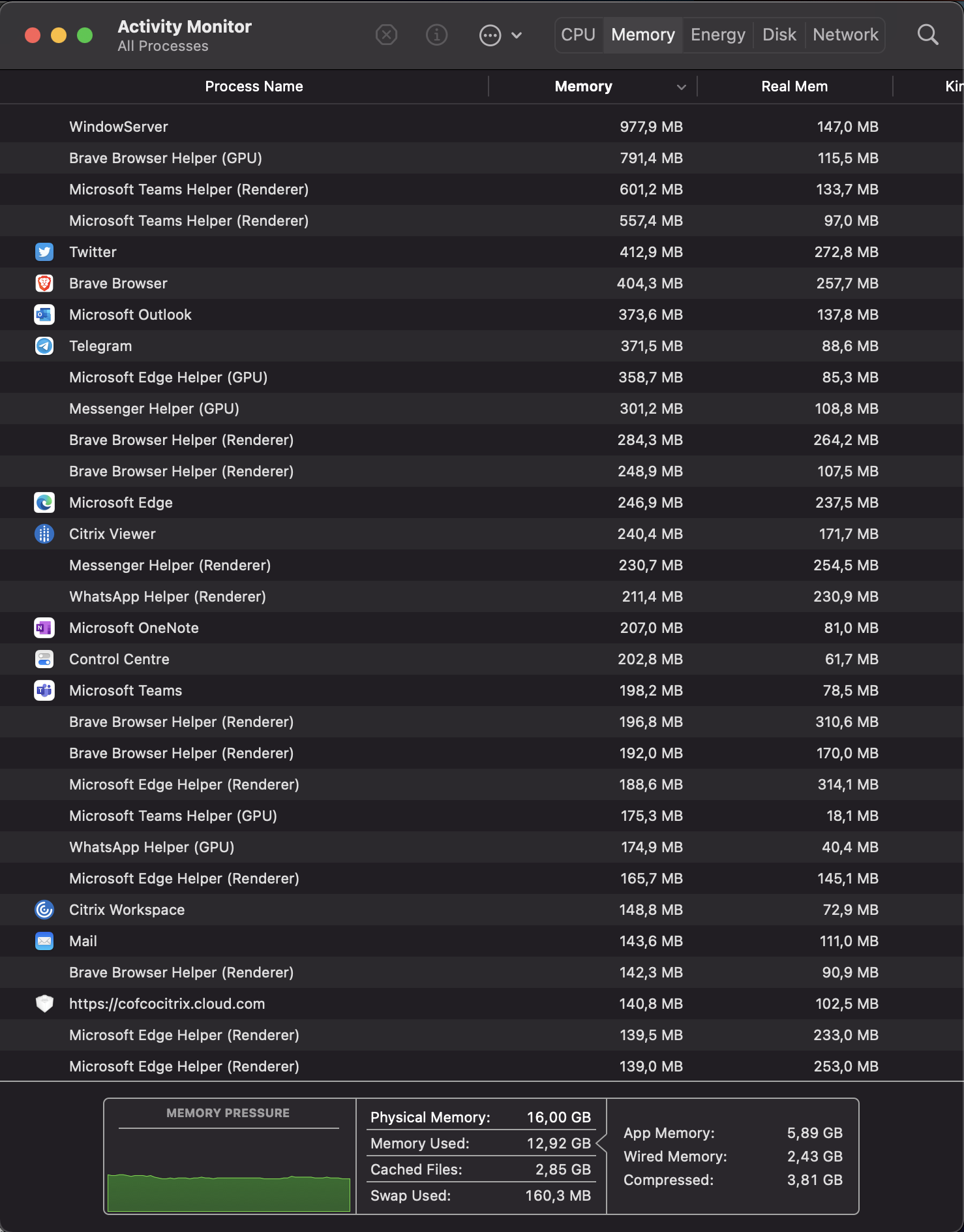The height and width of the screenshot is (1232, 964).
Task: Switch to the CPU tab
Action: (x=579, y=35)
